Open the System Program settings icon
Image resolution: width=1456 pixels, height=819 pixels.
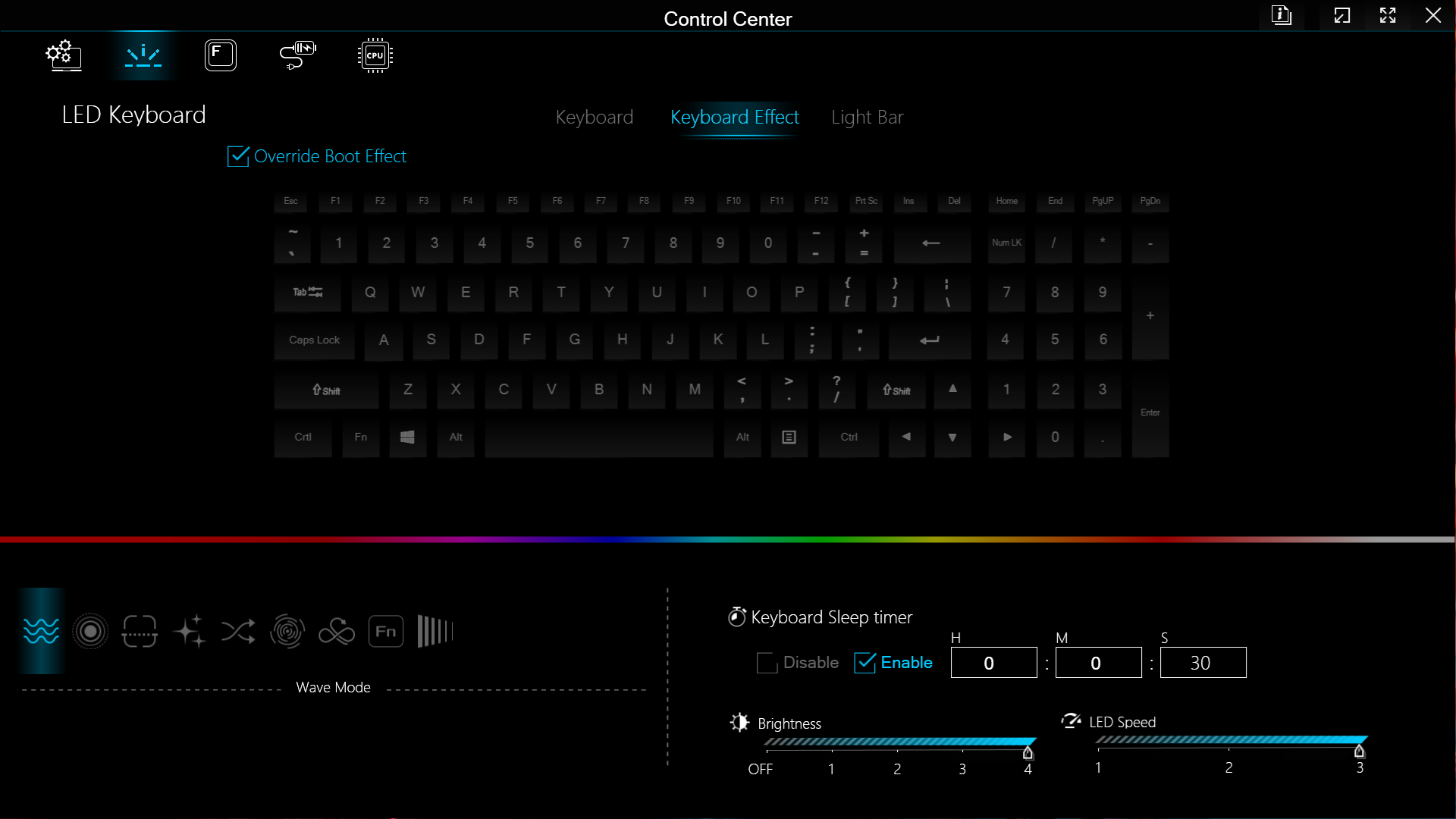point(64,55)
